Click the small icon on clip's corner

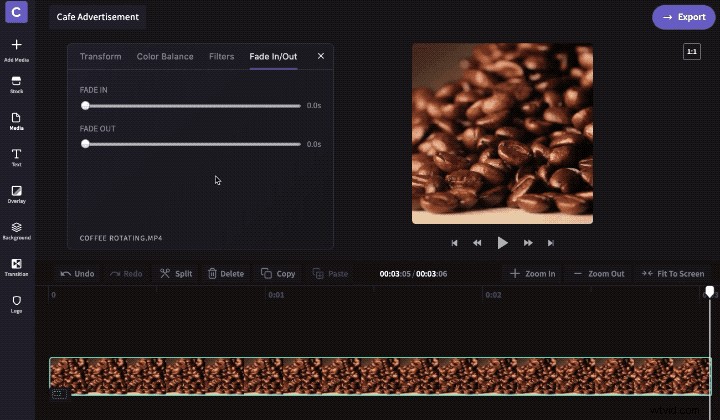[x=59, y=393]
